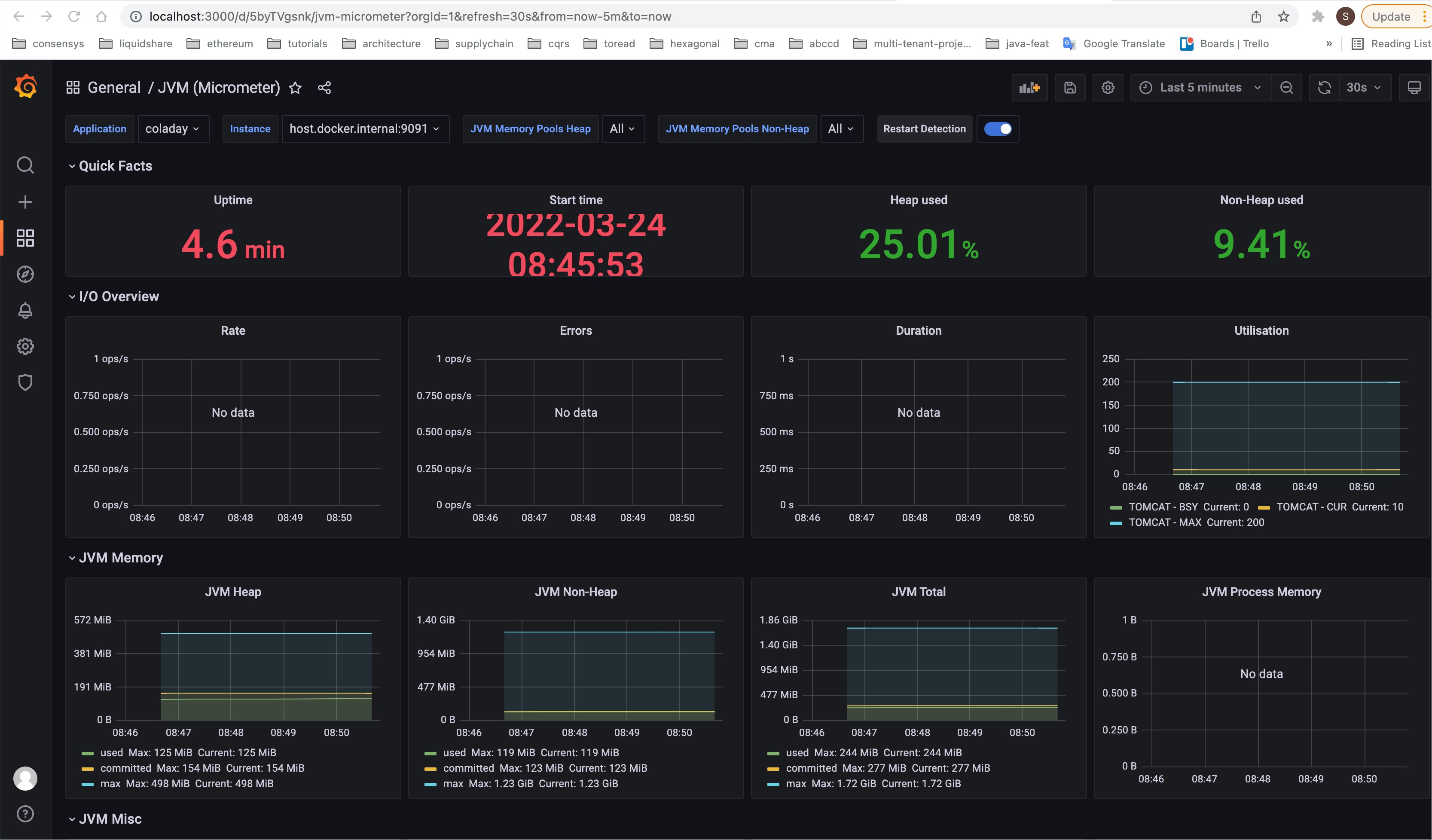Open the Last 5 minutes time picker
Image resolution: width=1432 pixels, height=840 pixels.
[1200, 88]
